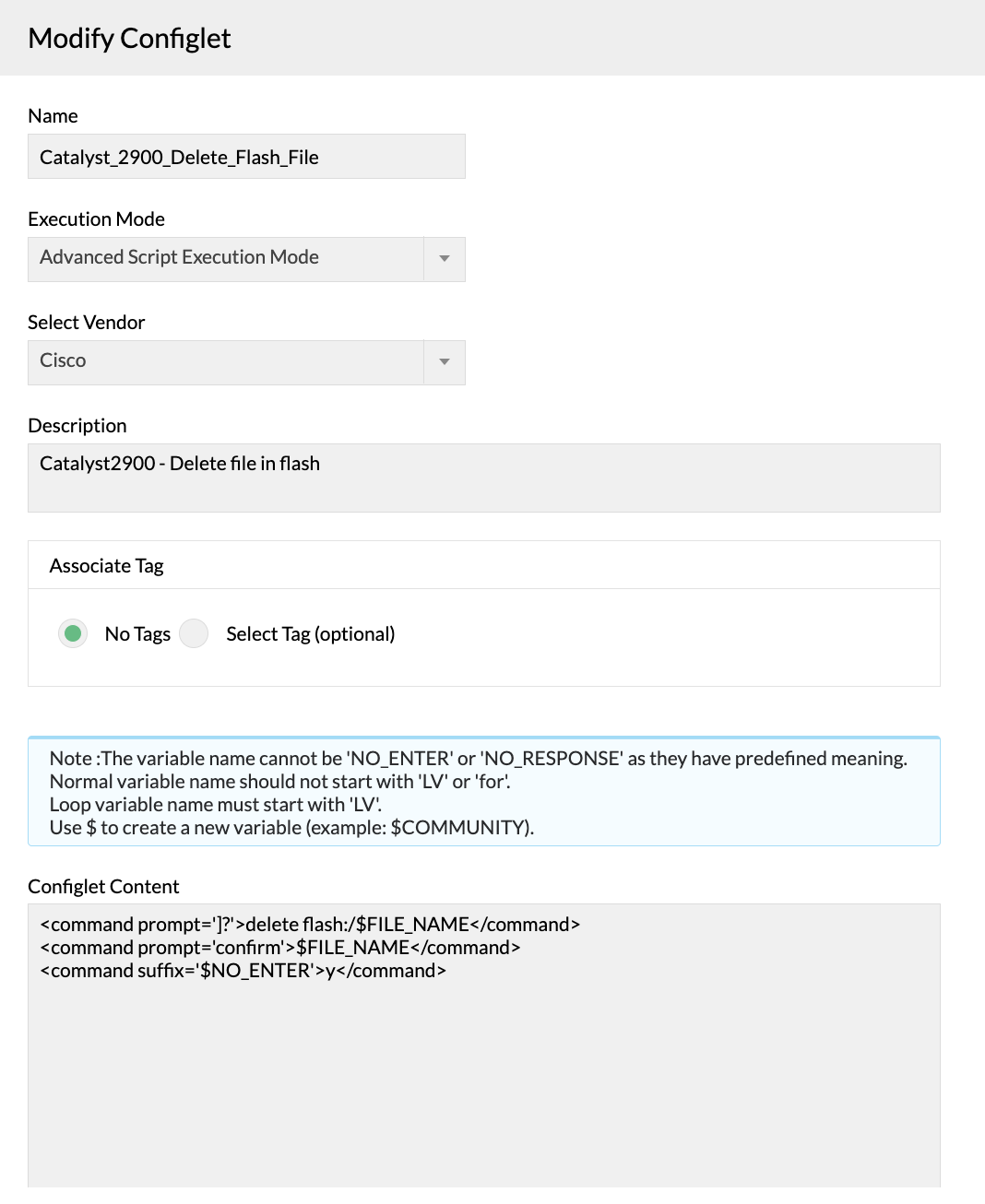Click the variable name Note info box
Image resolution: width=985 pixels, height=1204 pixels.
483,793
